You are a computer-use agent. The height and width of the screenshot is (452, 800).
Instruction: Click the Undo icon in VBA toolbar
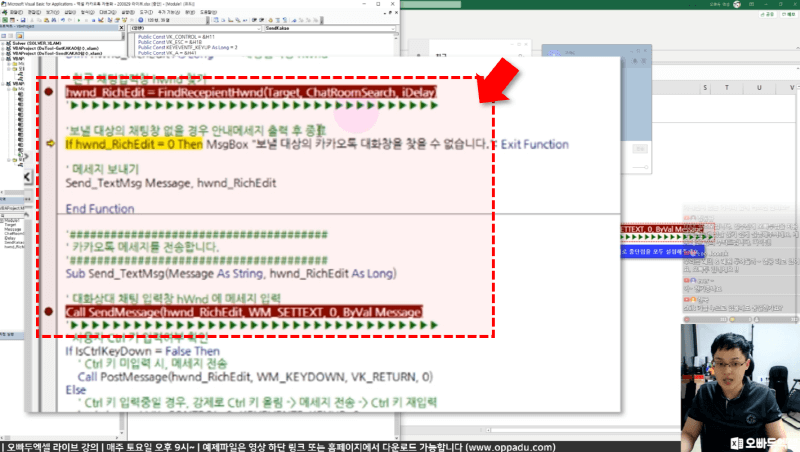tap(63, 20)
